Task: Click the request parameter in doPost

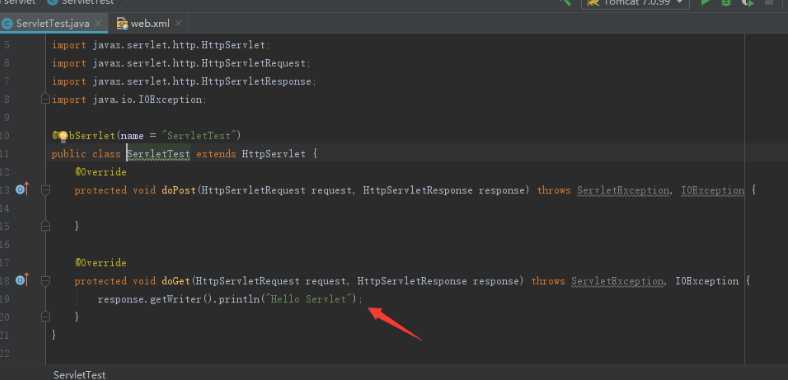Action: click(331, 191)
